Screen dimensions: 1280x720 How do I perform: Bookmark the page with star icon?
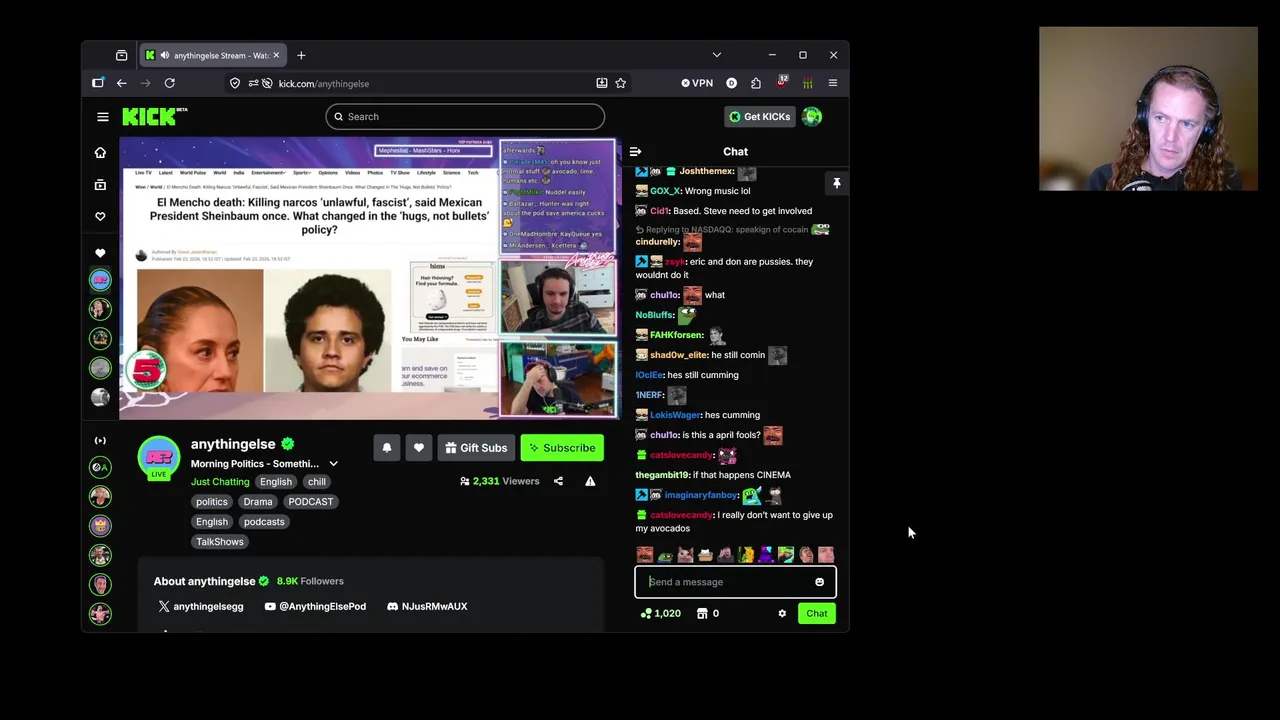click(621, 84)
